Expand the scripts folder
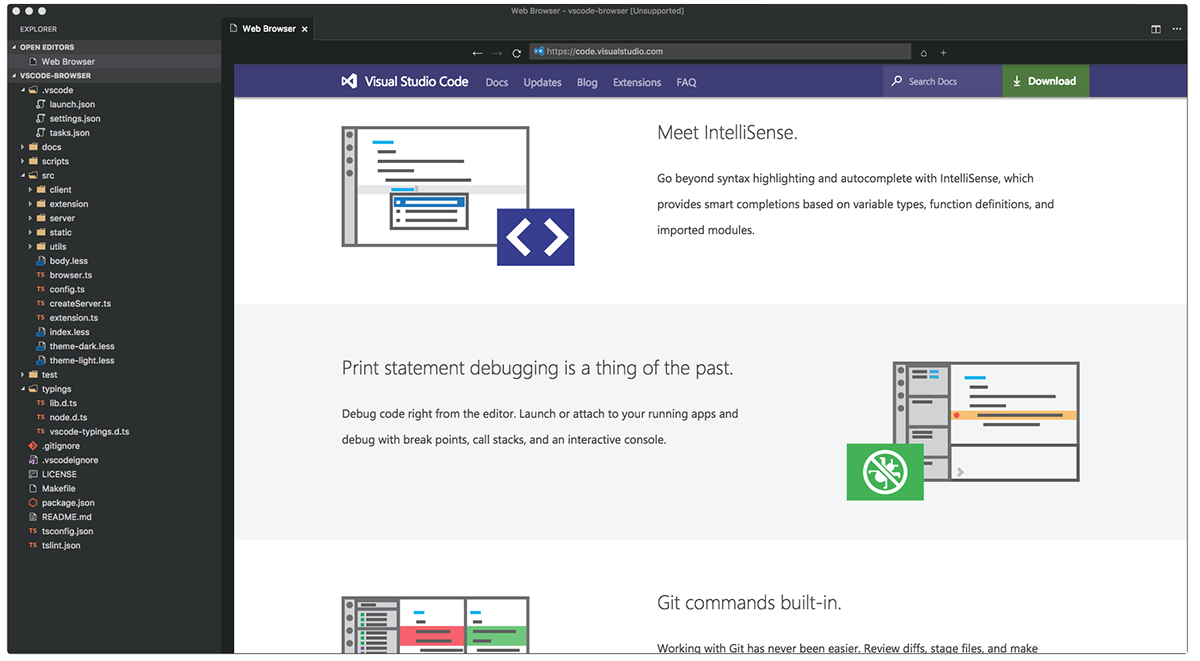 (x=55, y=161)
